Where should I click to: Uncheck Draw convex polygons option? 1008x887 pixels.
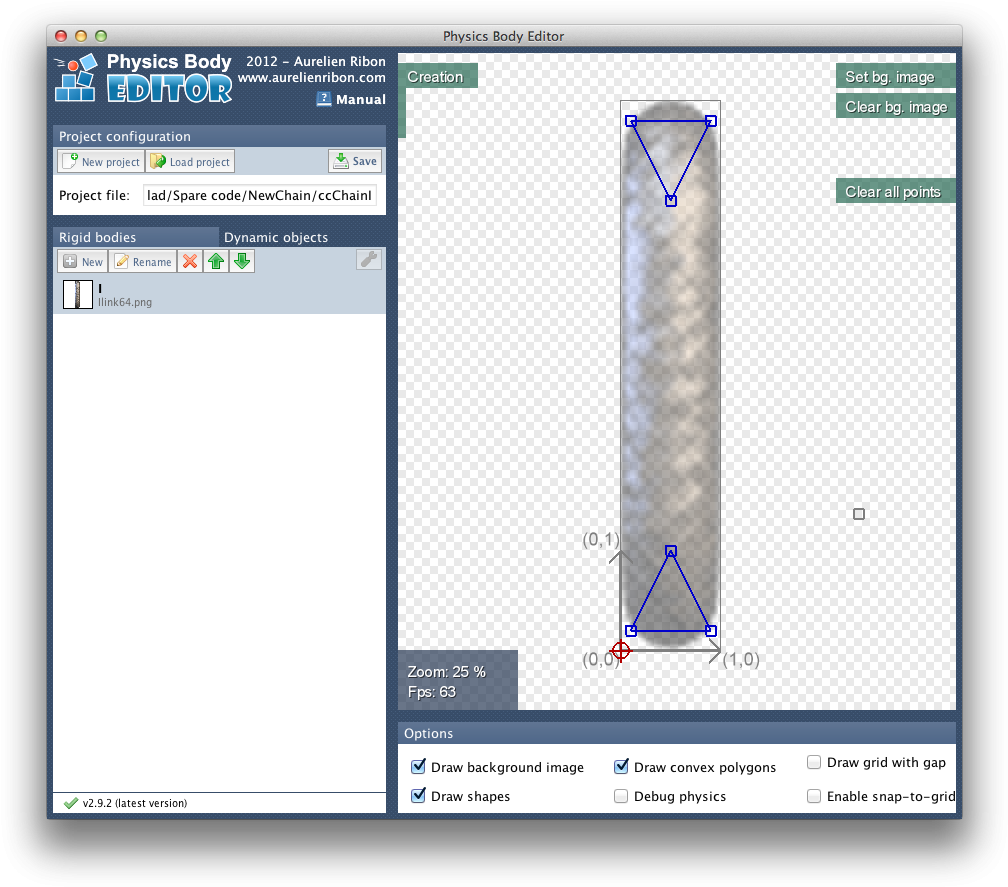click(622, 767)
